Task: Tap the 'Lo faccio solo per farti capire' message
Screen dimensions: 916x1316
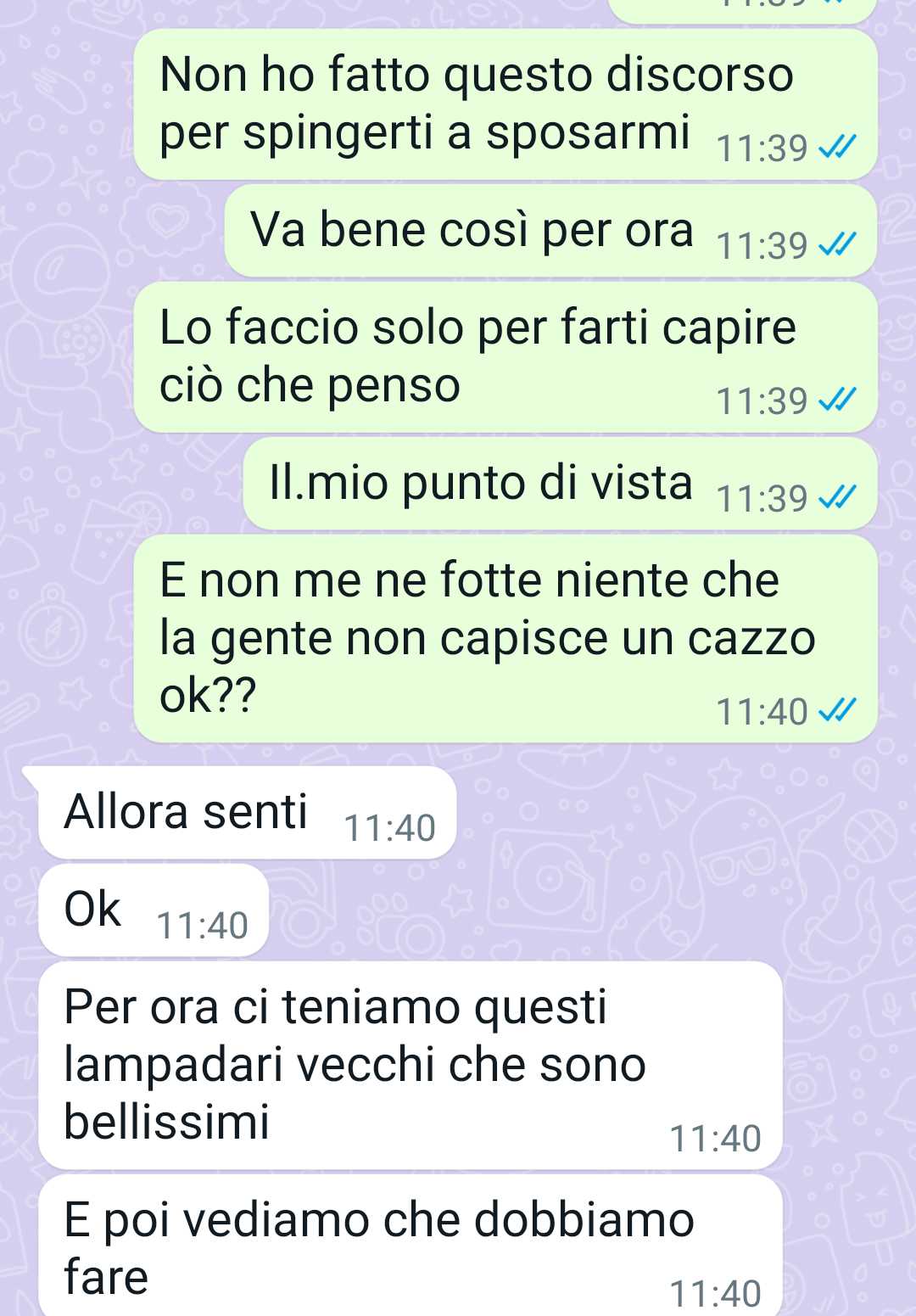Action: point(505,357)
